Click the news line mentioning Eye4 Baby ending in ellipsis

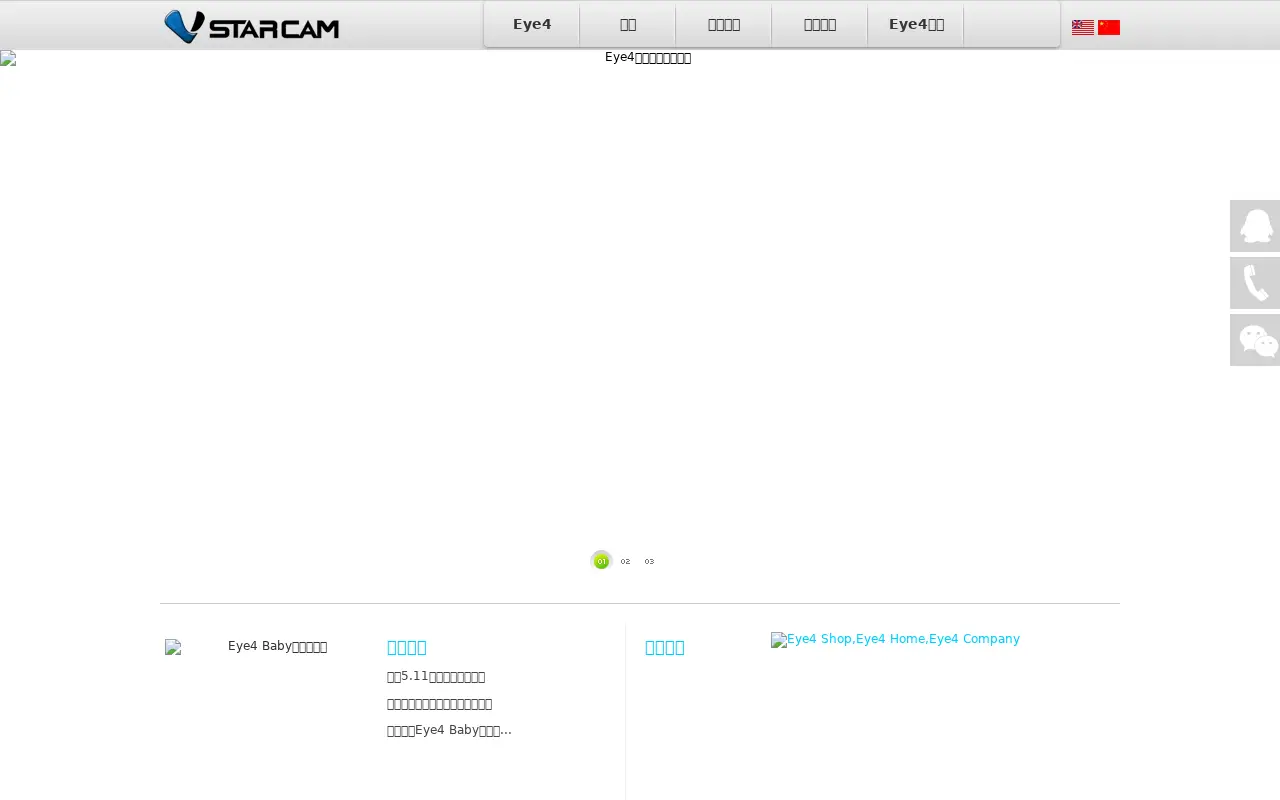click(449, 730)
